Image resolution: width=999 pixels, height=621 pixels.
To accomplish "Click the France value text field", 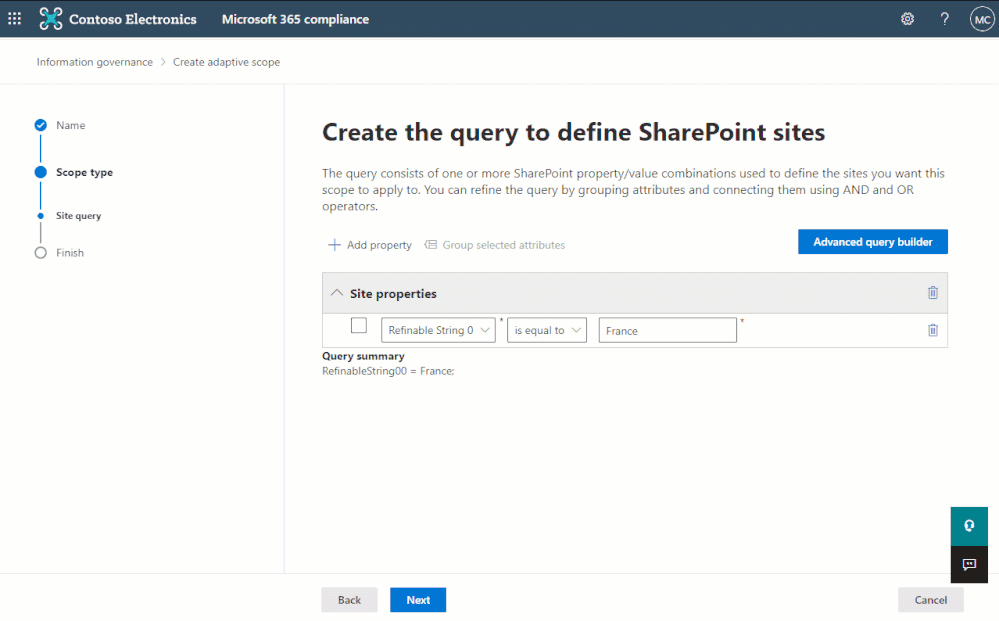I will coord(667,330).
